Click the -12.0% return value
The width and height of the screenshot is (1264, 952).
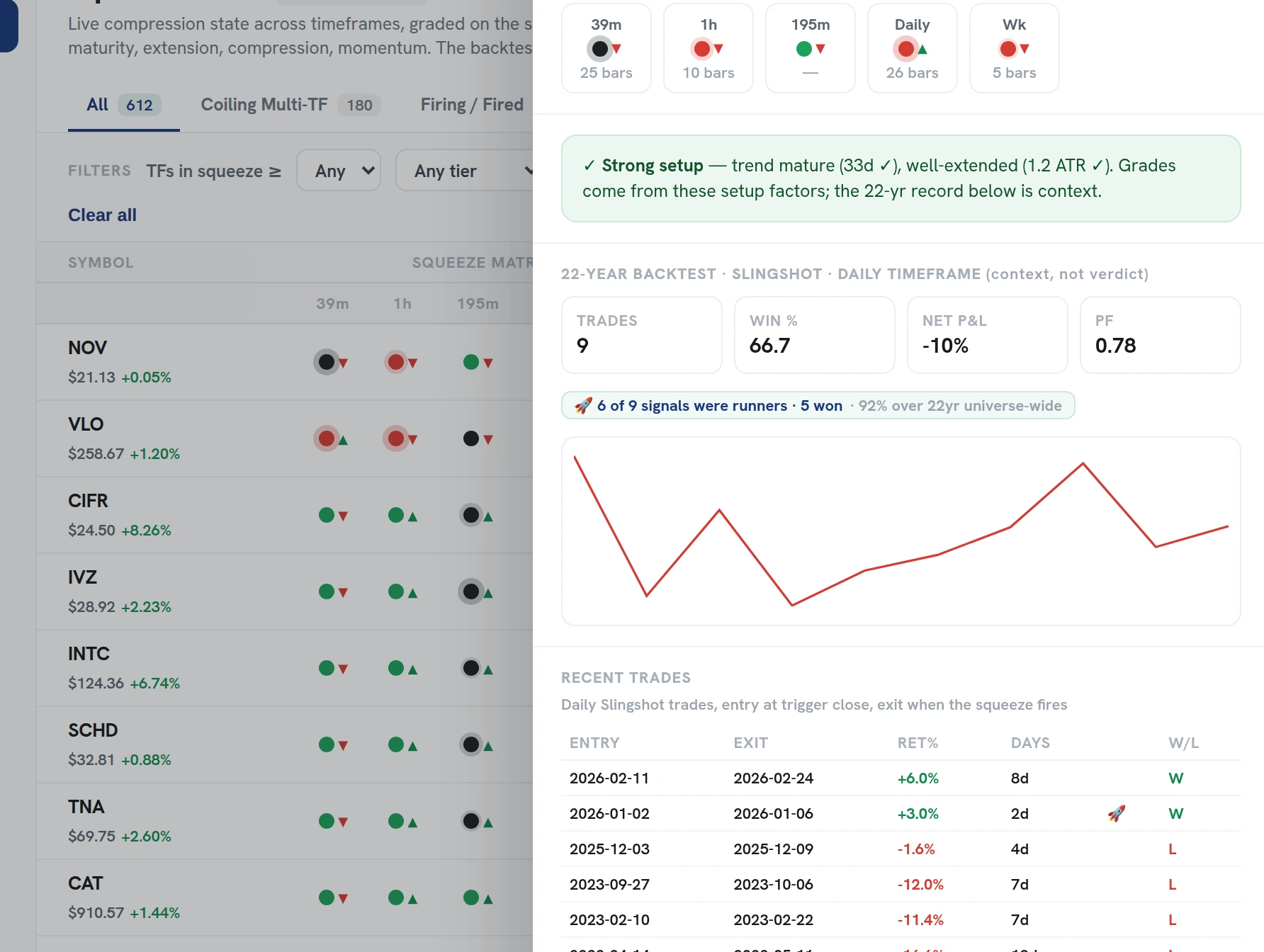click(920, 884)
